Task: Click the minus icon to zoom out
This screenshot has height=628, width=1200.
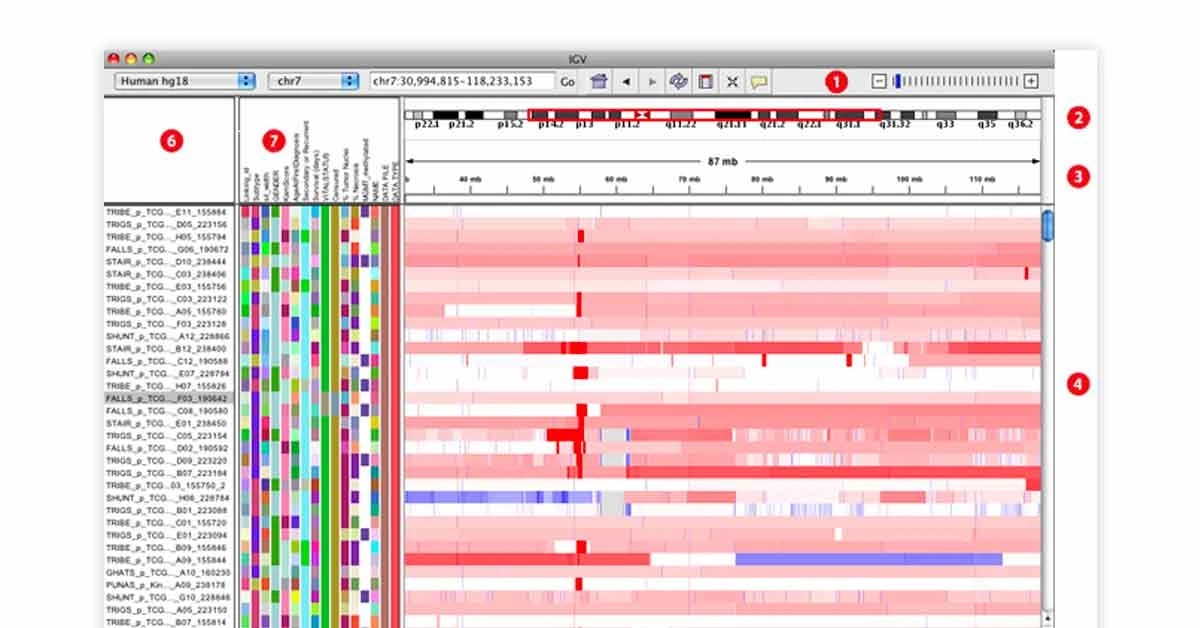Action: pos(879,82)
